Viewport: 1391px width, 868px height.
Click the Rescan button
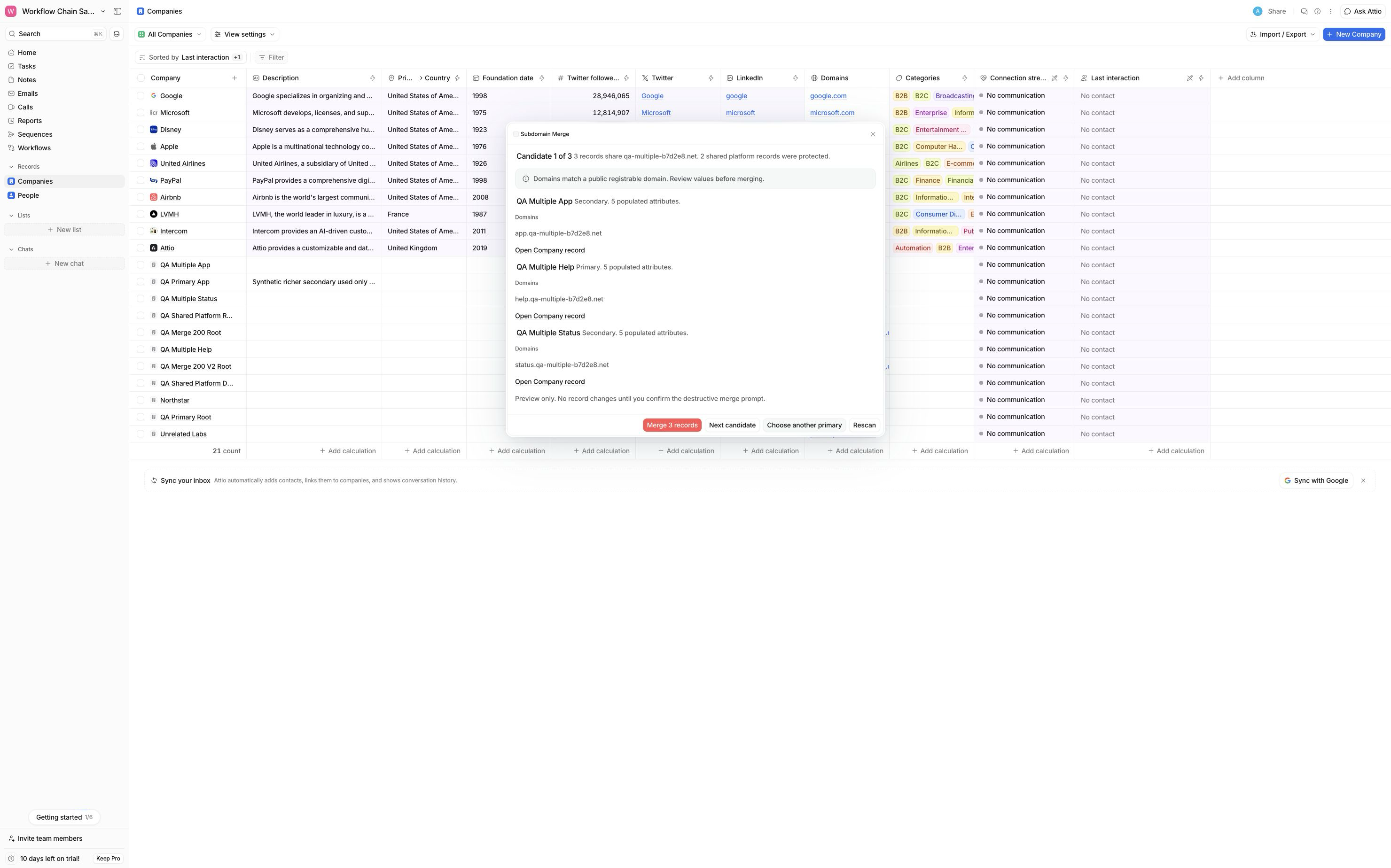(864, 426)
